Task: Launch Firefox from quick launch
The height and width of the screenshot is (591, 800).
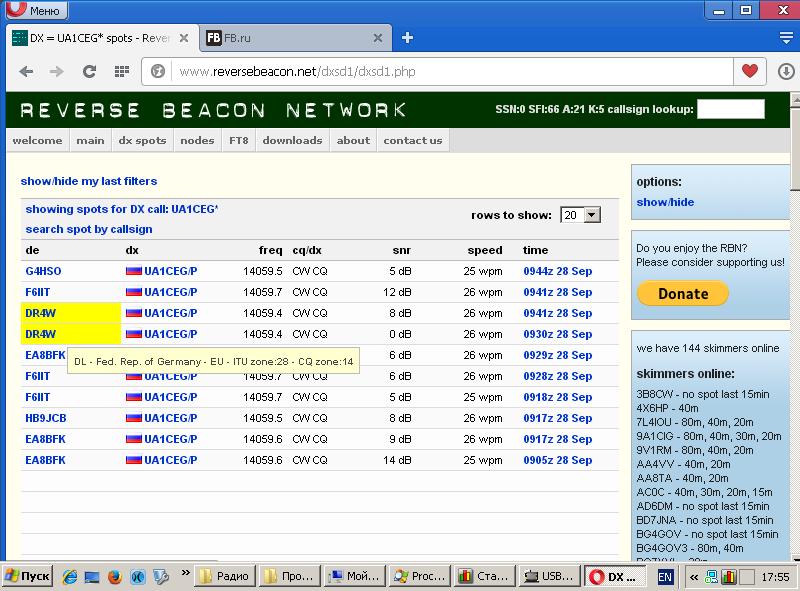Action: coord(115,577)
